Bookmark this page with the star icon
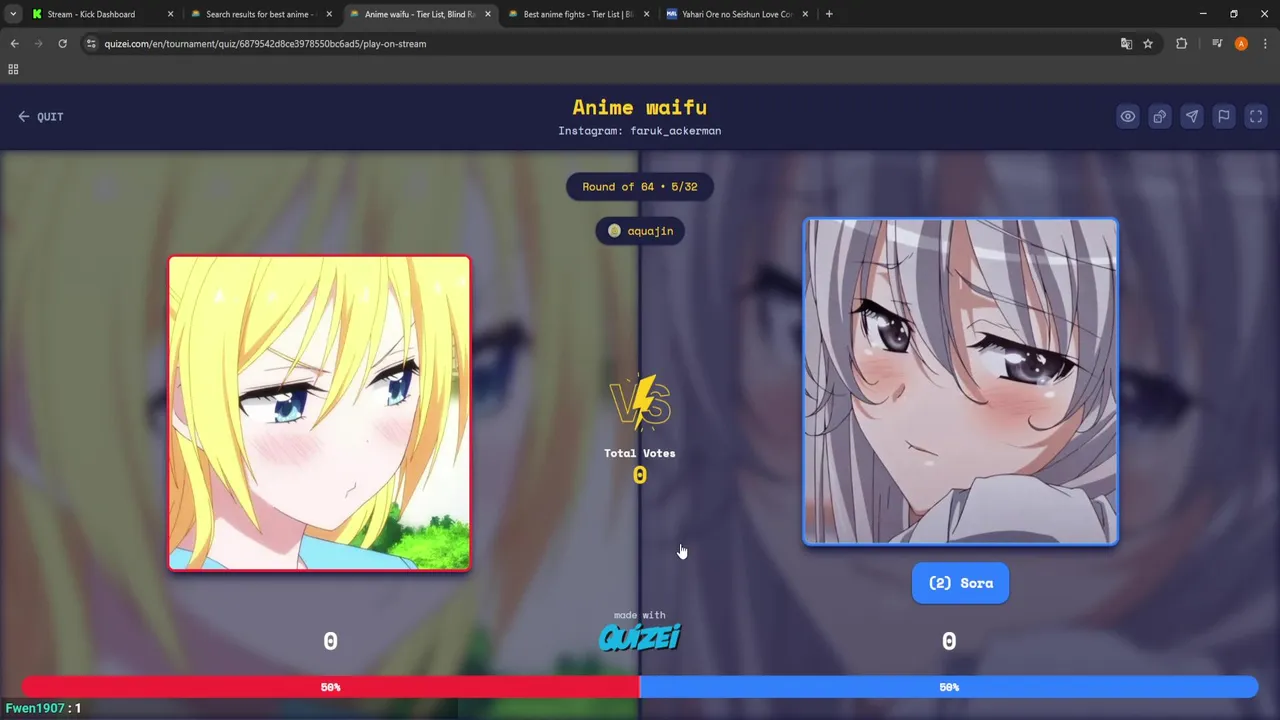The image size is (1280, 720). pos(1148,44)
